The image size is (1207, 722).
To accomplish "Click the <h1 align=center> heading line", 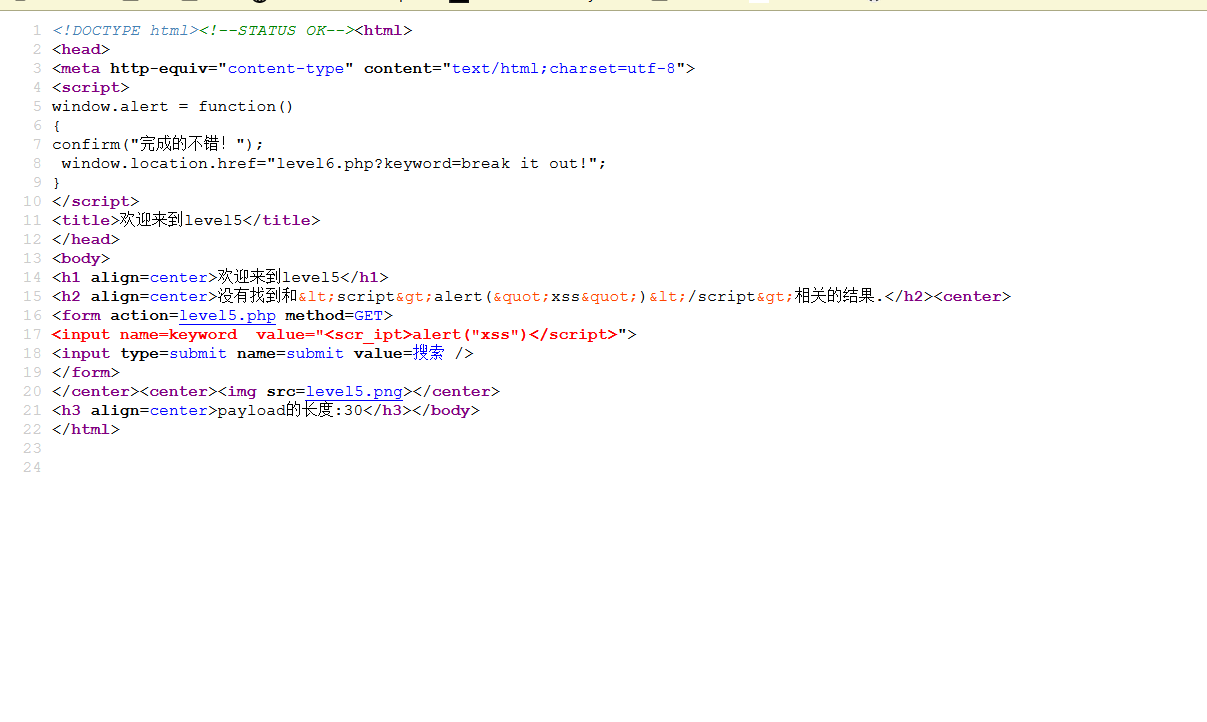I will 220,277.
